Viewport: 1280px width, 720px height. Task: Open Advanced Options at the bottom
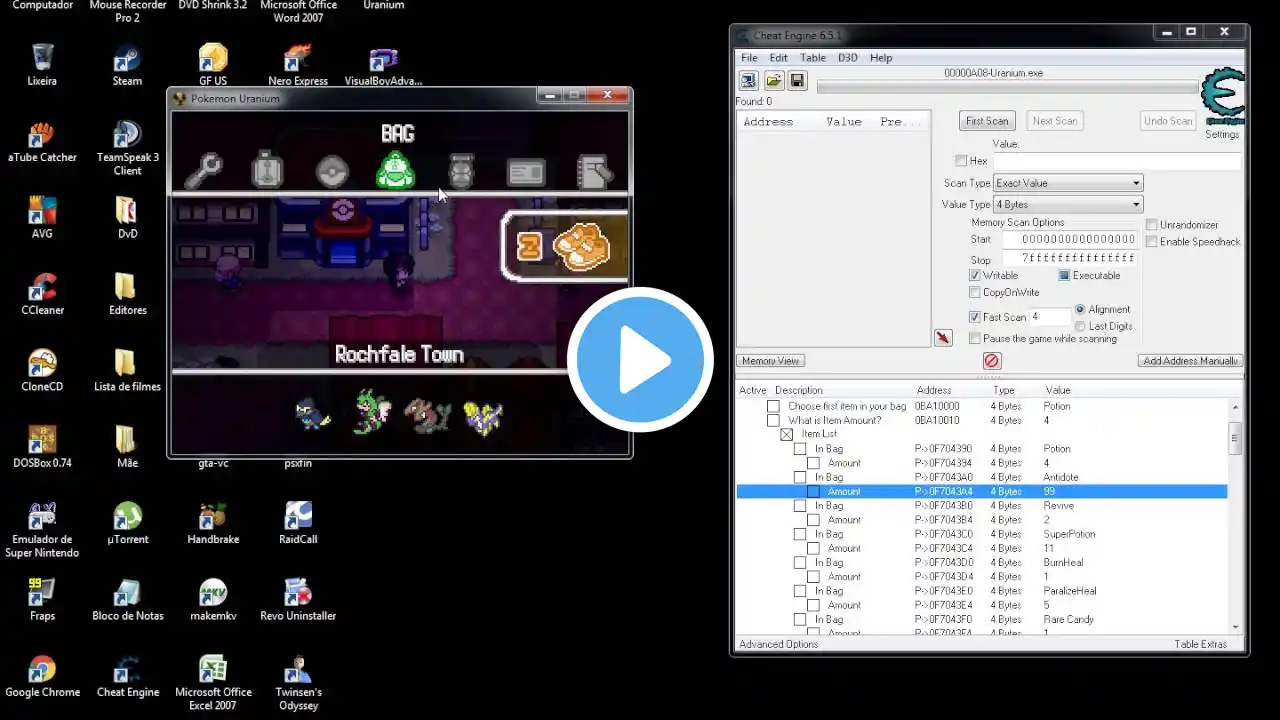[x=778, y=645]
